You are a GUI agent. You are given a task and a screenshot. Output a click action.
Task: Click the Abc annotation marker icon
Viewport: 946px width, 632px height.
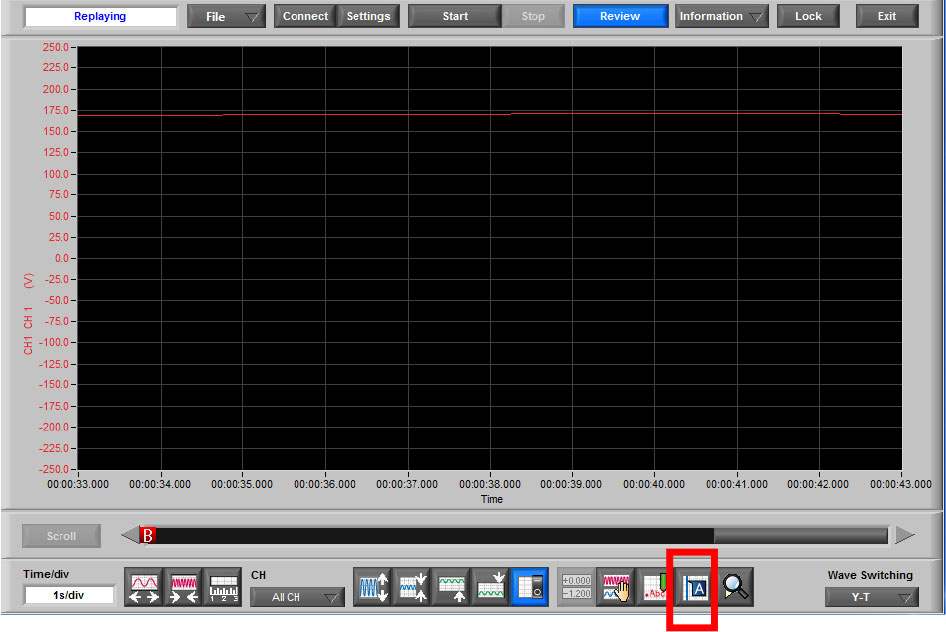(654, 587)
